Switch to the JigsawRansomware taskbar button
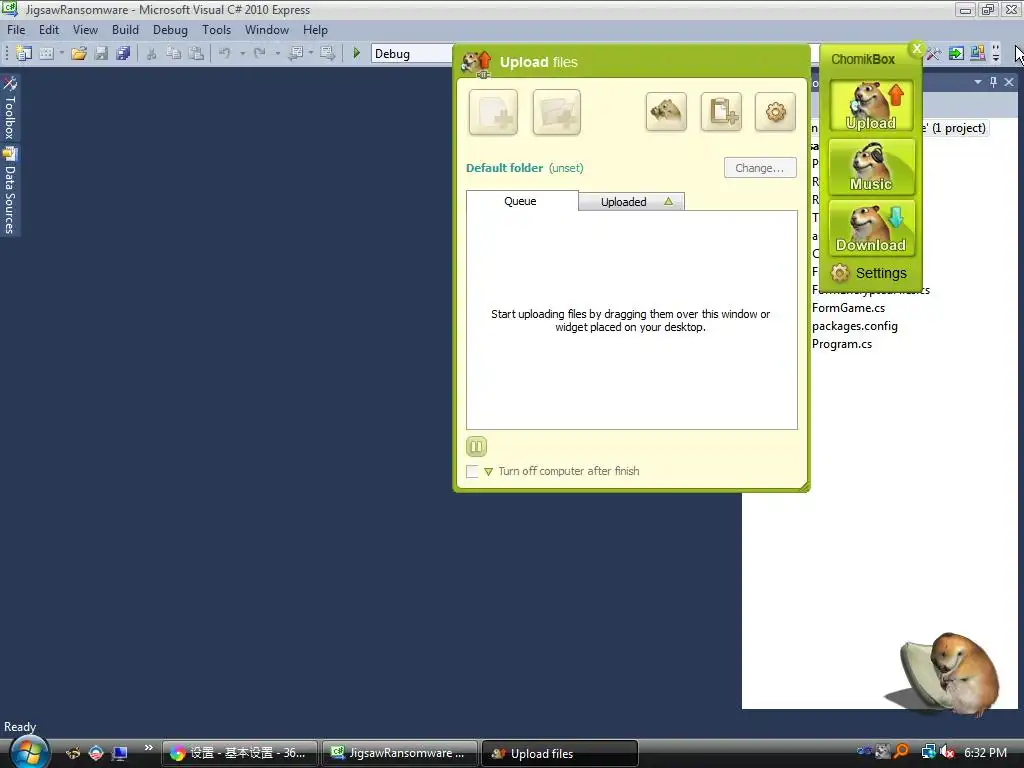 pos(399,753)
